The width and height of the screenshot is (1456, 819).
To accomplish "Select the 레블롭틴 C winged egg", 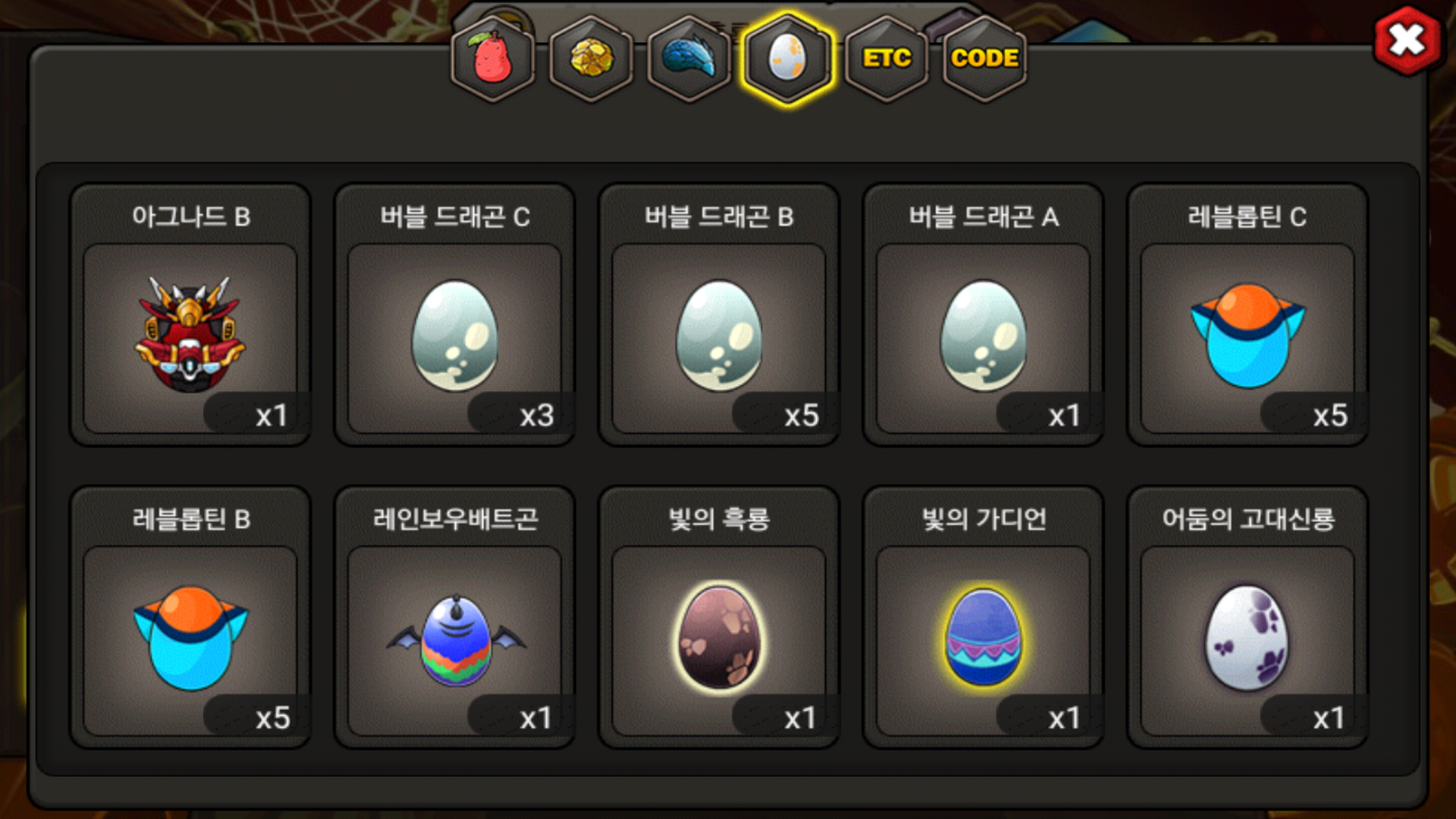I will coord(1247,315).
